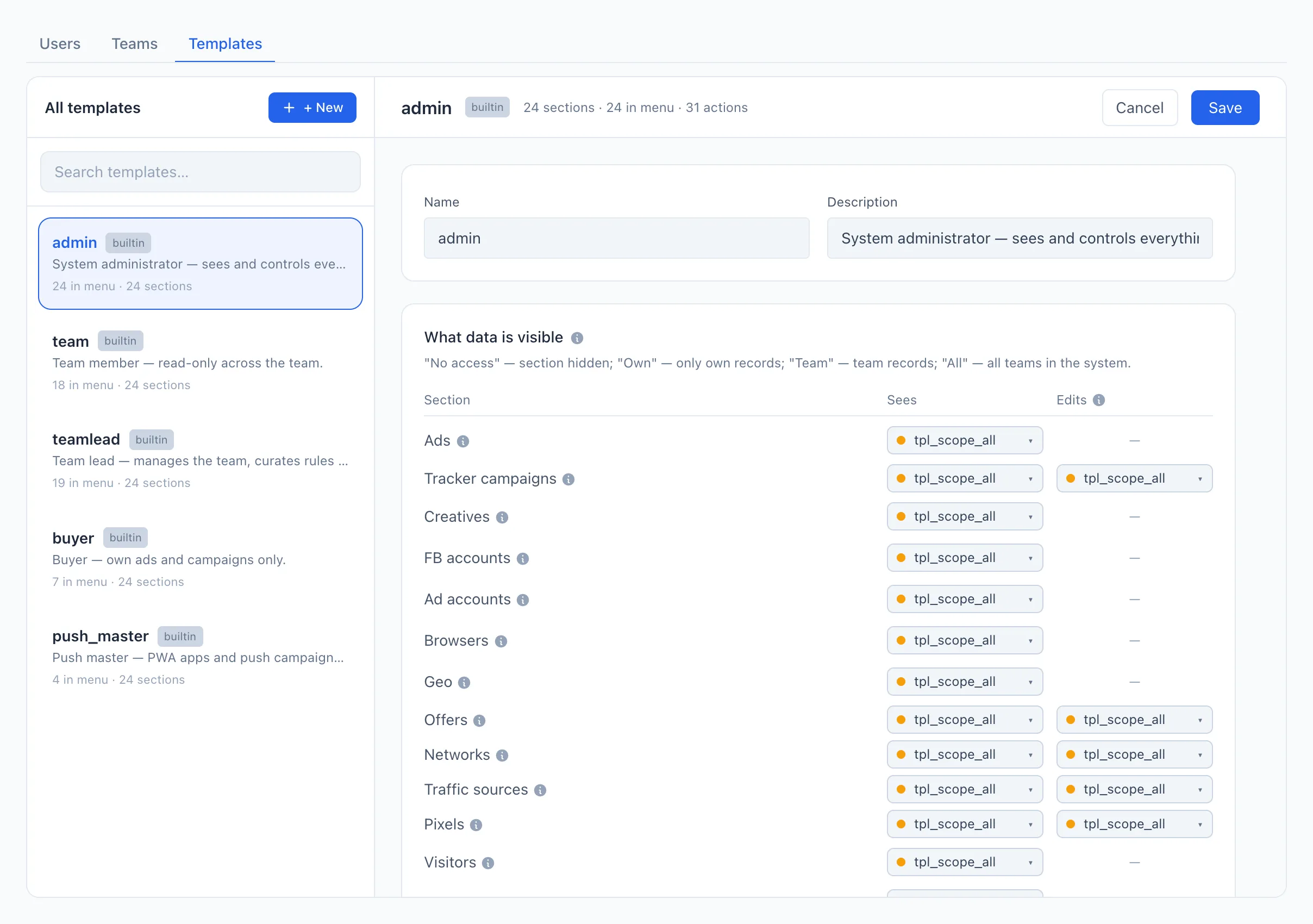The height and width of the screenshot is (924, 1313).
Task: Open the Sees dropdown for Networks
Action: coord(965,754)
